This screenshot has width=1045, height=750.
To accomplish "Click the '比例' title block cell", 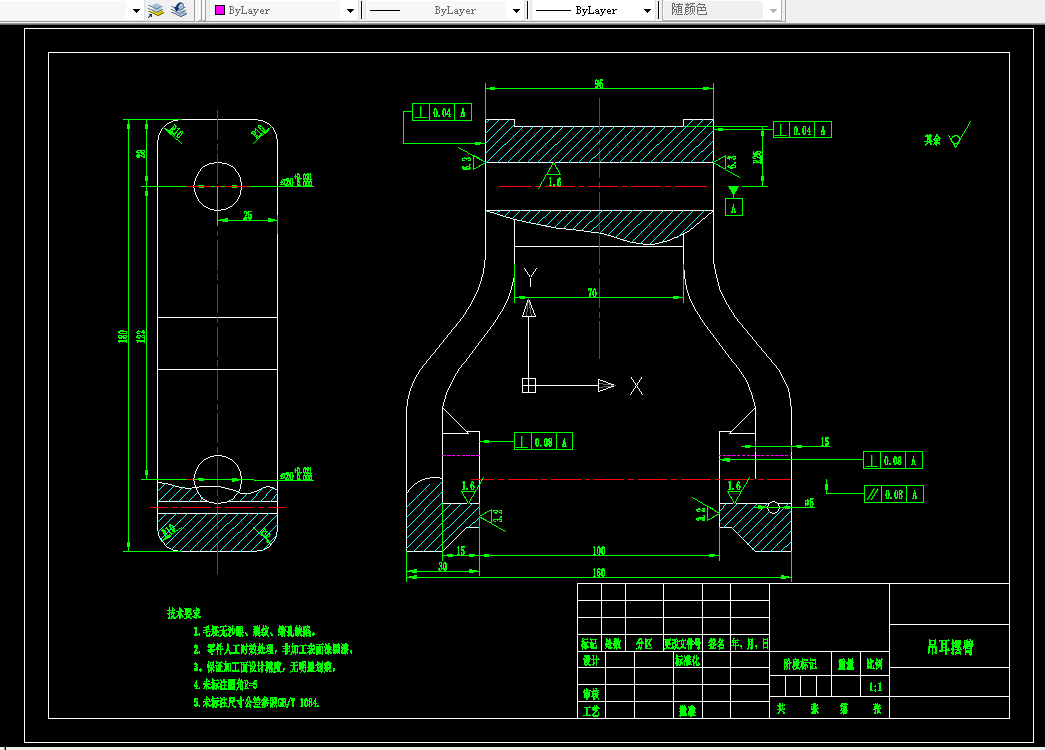I will [874, 664].
